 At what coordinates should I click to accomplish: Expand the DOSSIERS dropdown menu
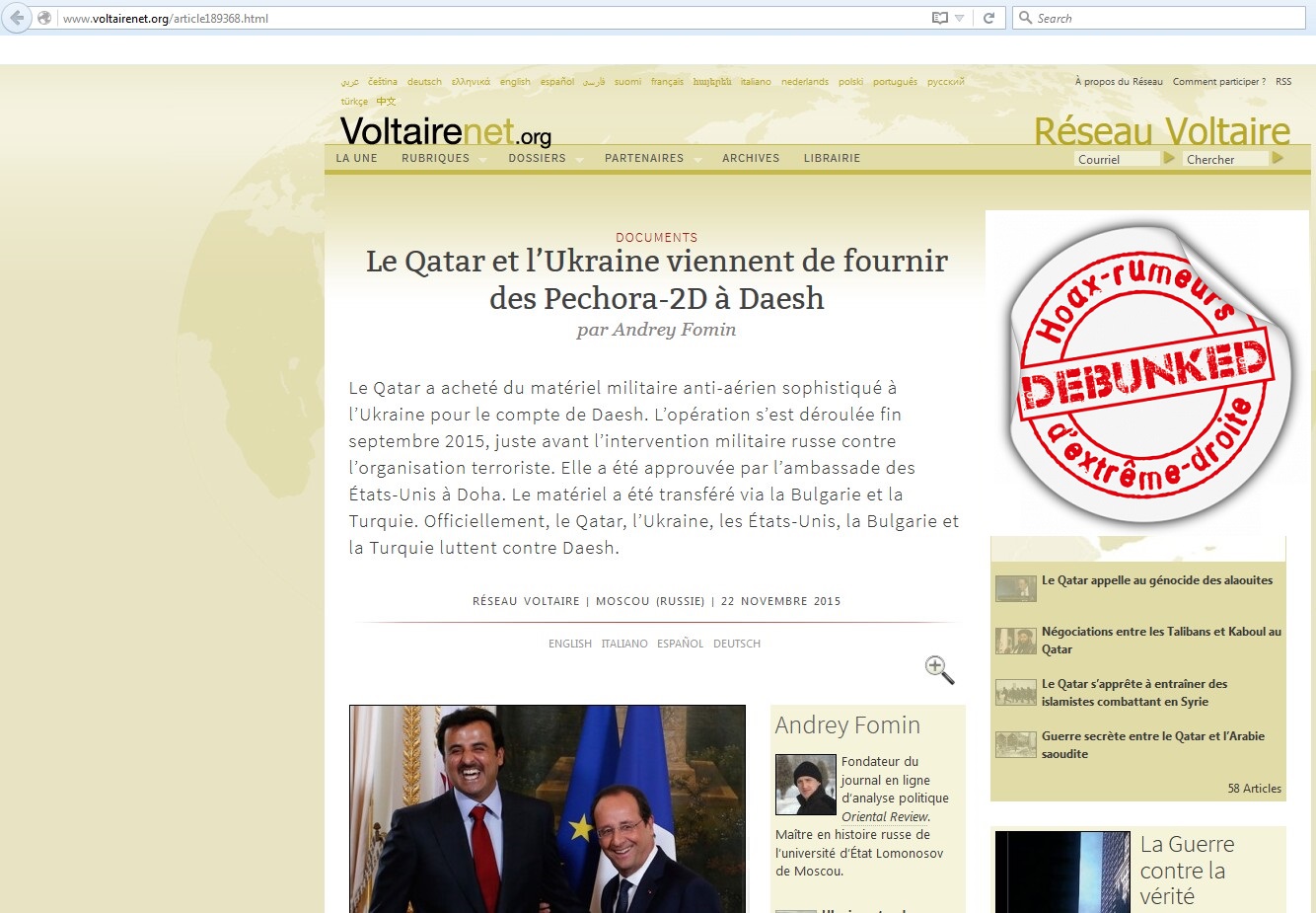(546, 158)
